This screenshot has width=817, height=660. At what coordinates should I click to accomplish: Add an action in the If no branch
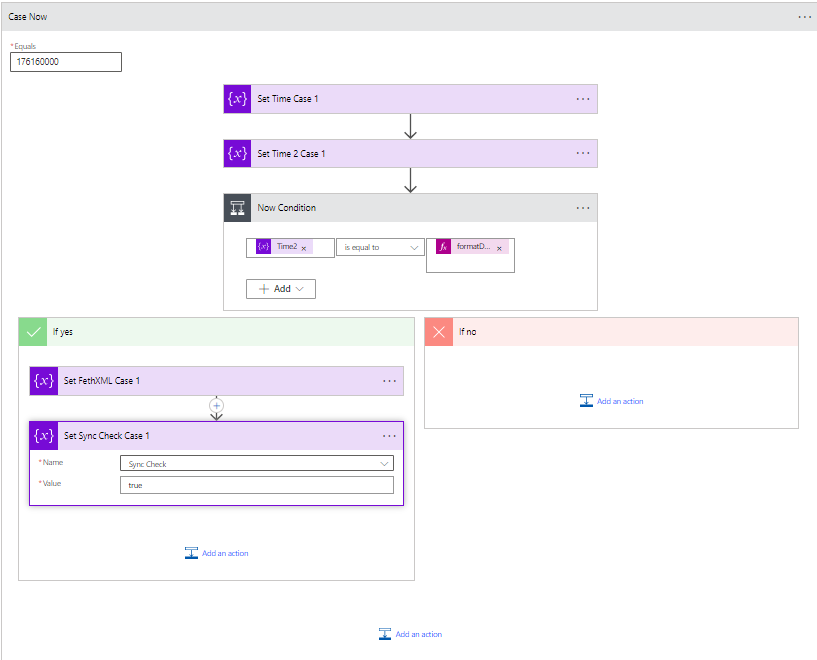611,401
